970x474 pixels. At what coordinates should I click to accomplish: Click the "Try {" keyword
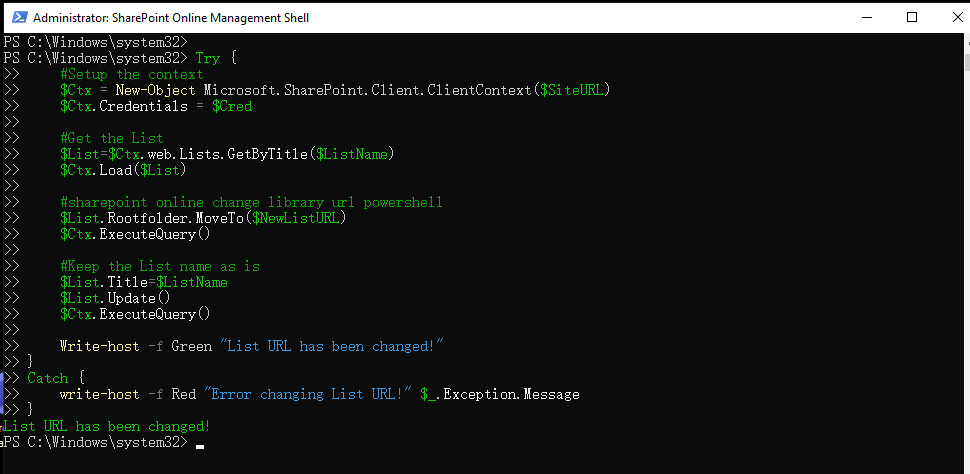(x=216, y=58)
